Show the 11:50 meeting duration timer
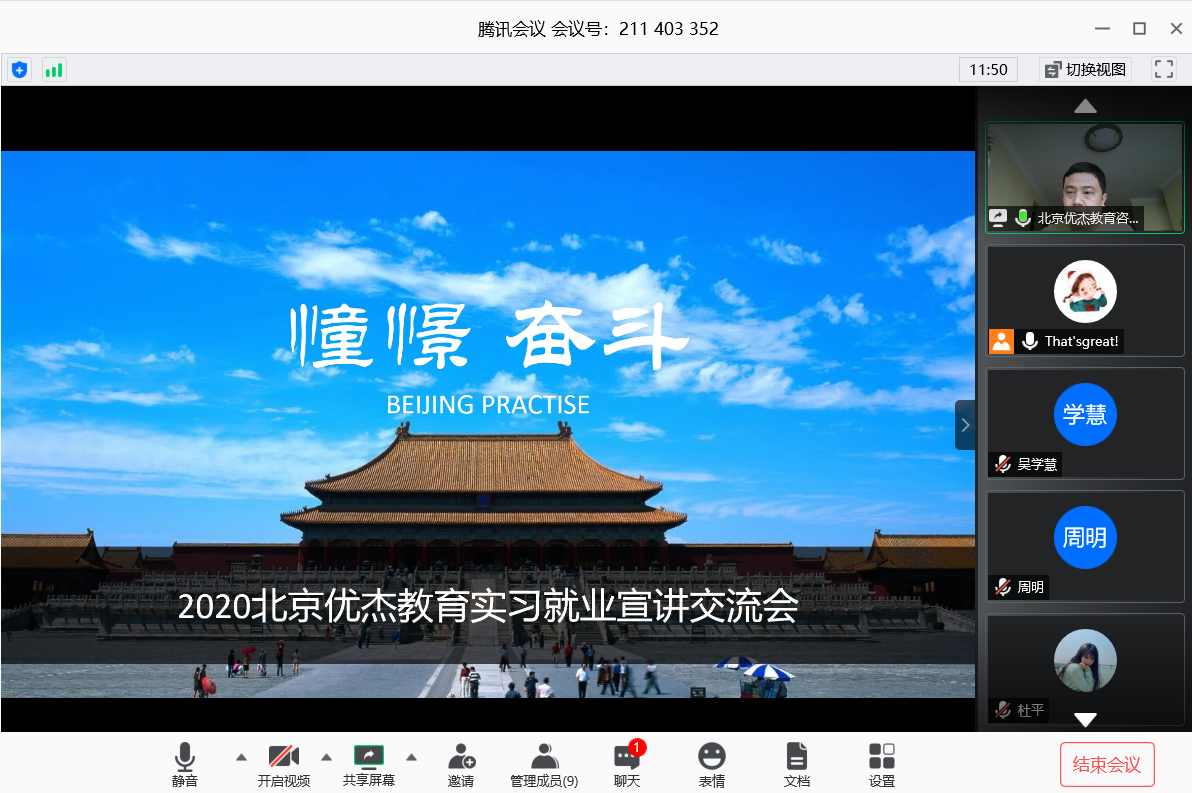This screenshot has height=793, width=1192. (x=988, y=70)
